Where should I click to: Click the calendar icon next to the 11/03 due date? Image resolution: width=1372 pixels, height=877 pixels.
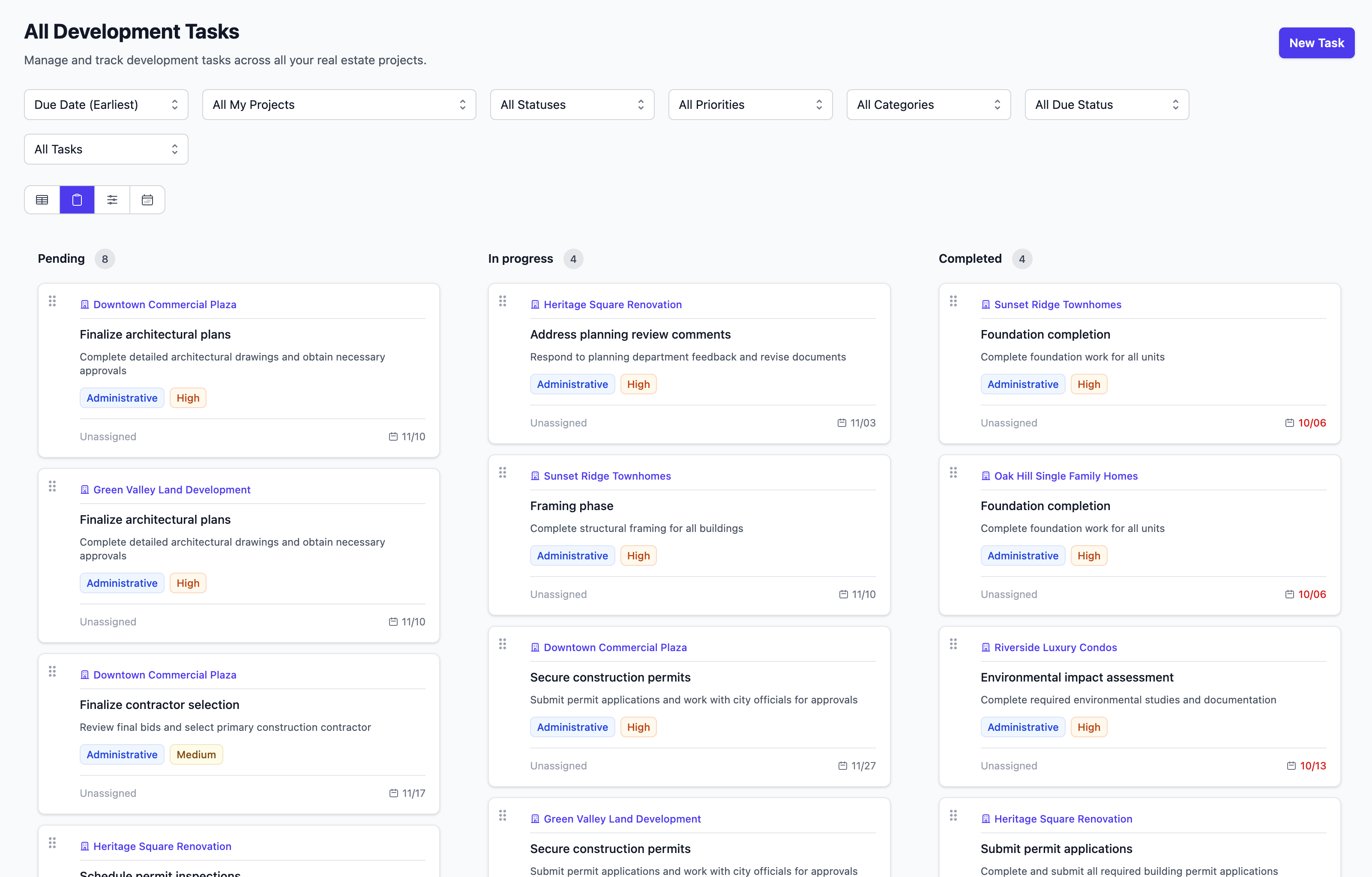pos(842,423)
